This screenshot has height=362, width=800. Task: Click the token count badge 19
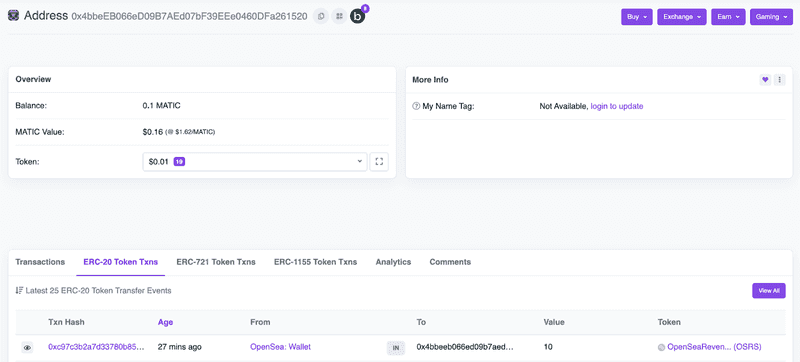[179, 162]
